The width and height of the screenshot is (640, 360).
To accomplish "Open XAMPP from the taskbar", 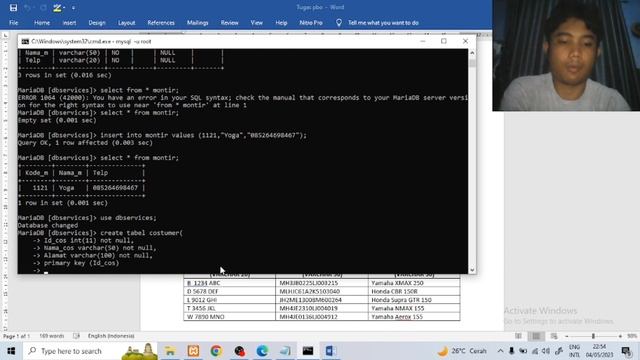I will [193, 351].
